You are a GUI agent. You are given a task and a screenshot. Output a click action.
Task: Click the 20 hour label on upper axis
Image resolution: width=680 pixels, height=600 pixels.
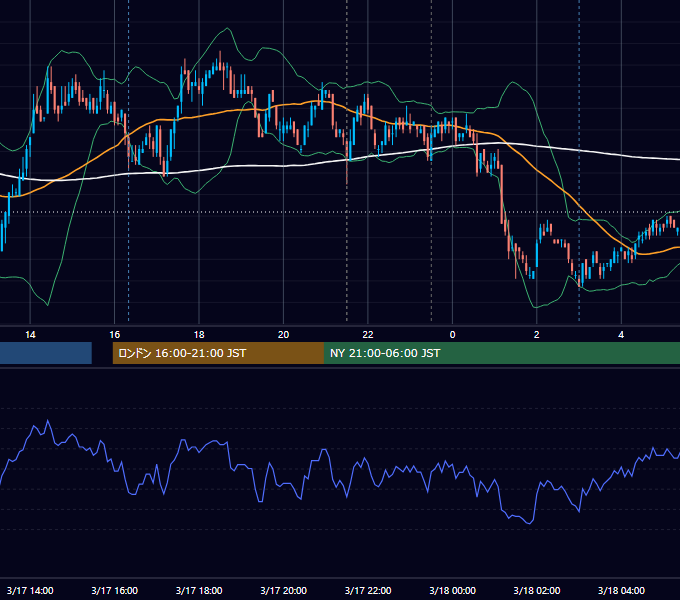[x=283, y=335]
